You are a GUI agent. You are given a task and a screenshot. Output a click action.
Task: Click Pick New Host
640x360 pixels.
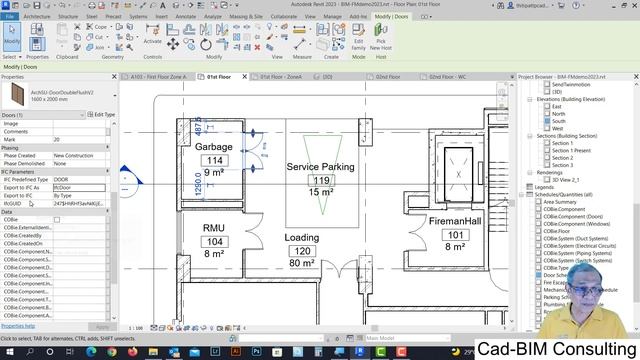point(381,37)
